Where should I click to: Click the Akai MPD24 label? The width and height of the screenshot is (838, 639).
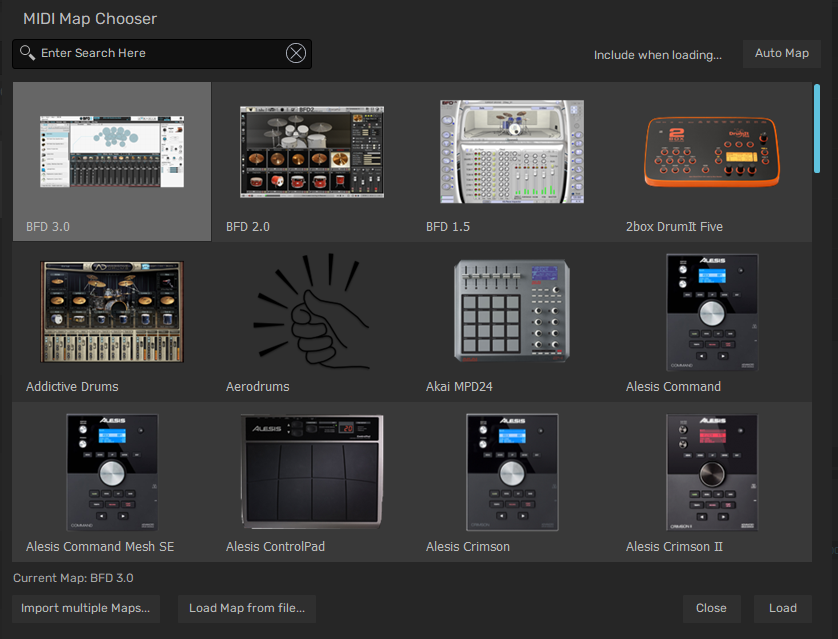tap(459, 386)
